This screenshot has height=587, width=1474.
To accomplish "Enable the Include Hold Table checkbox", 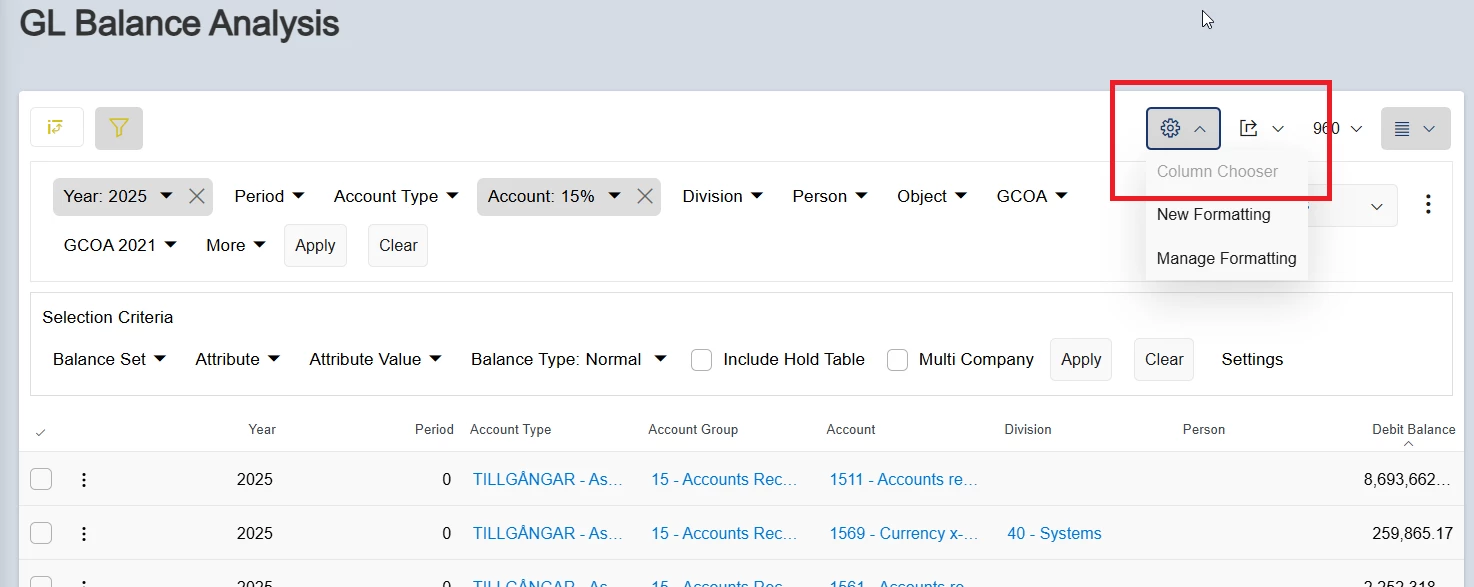I will point(701,359).
